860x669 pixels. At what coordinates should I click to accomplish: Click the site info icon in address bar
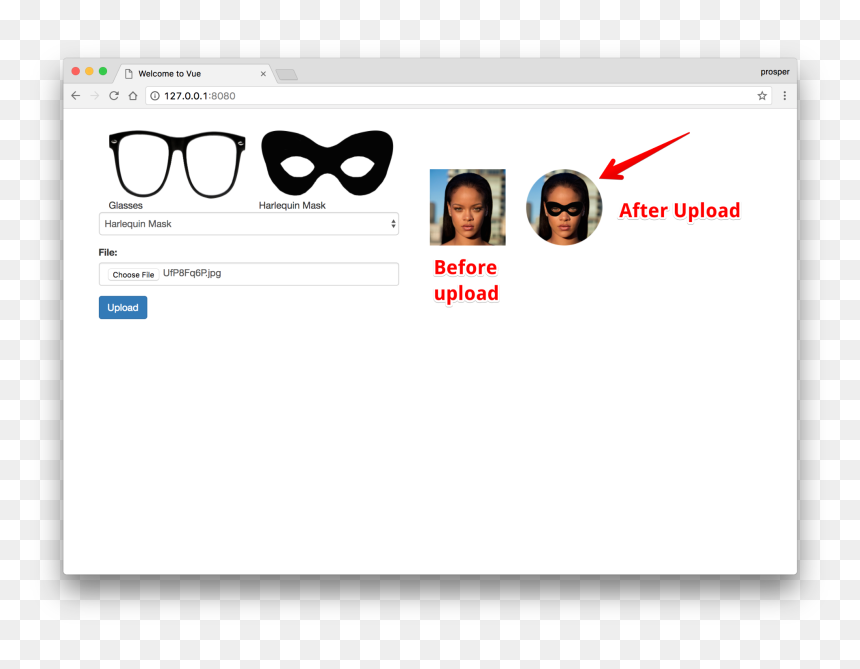click(x=155, y=96)
